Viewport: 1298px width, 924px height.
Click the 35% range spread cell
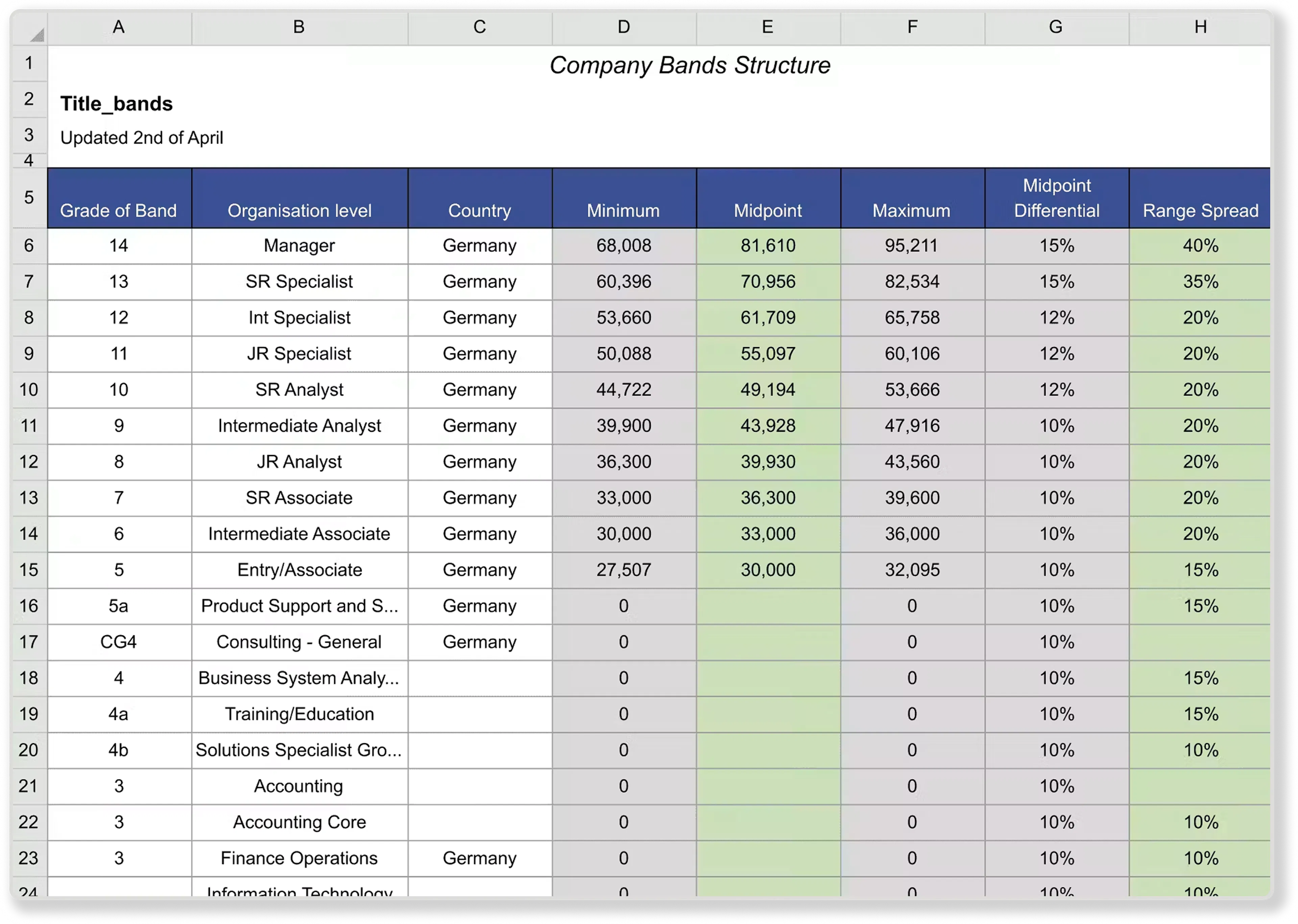coord(1200,282)
